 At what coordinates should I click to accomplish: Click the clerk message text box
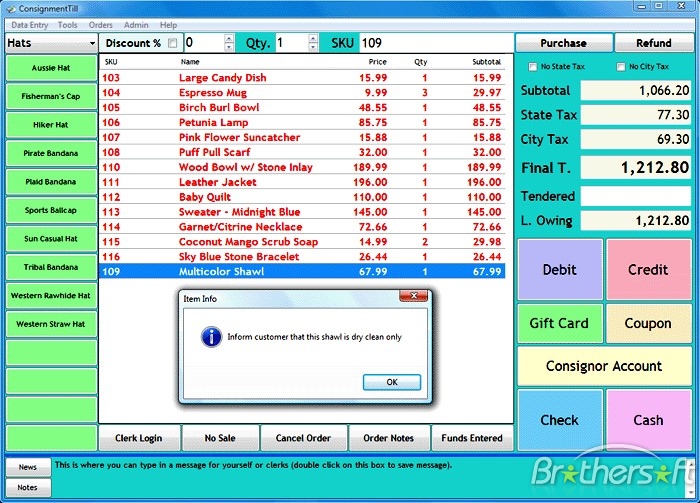tap(368, 478)
